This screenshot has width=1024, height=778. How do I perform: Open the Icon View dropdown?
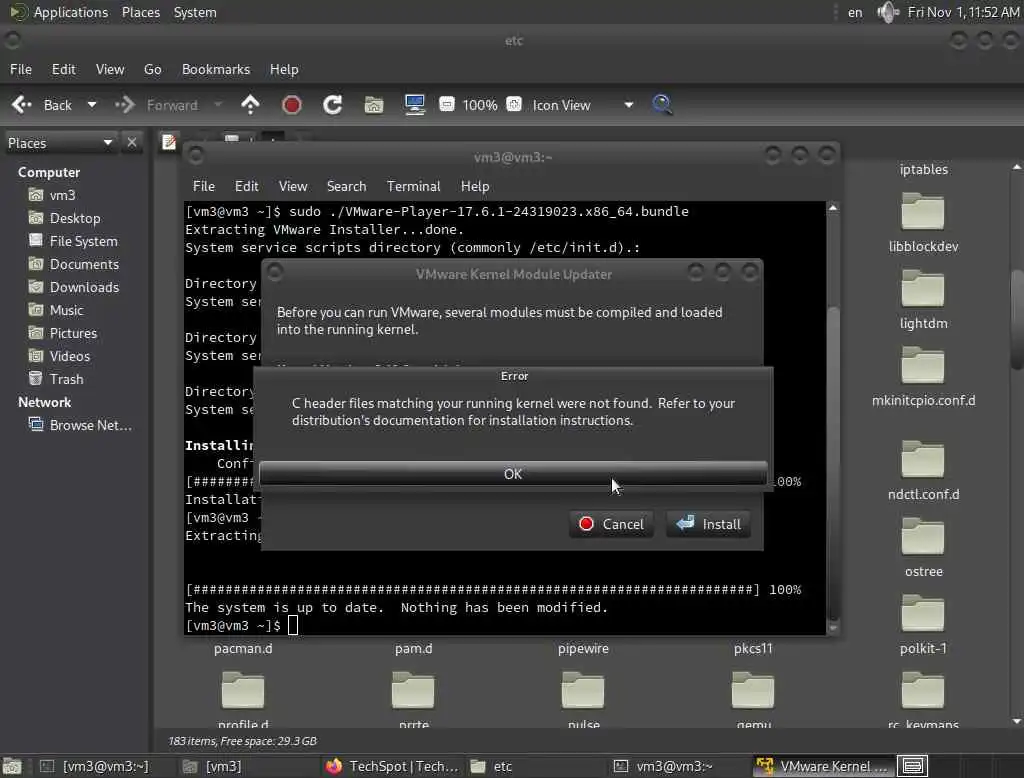(583, 105)
